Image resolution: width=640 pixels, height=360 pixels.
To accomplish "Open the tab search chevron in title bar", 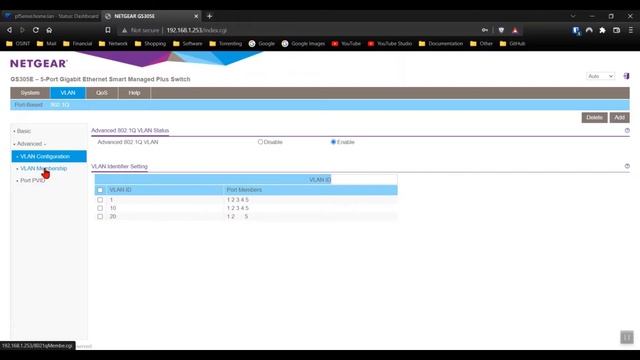I will tap(573, 16).
